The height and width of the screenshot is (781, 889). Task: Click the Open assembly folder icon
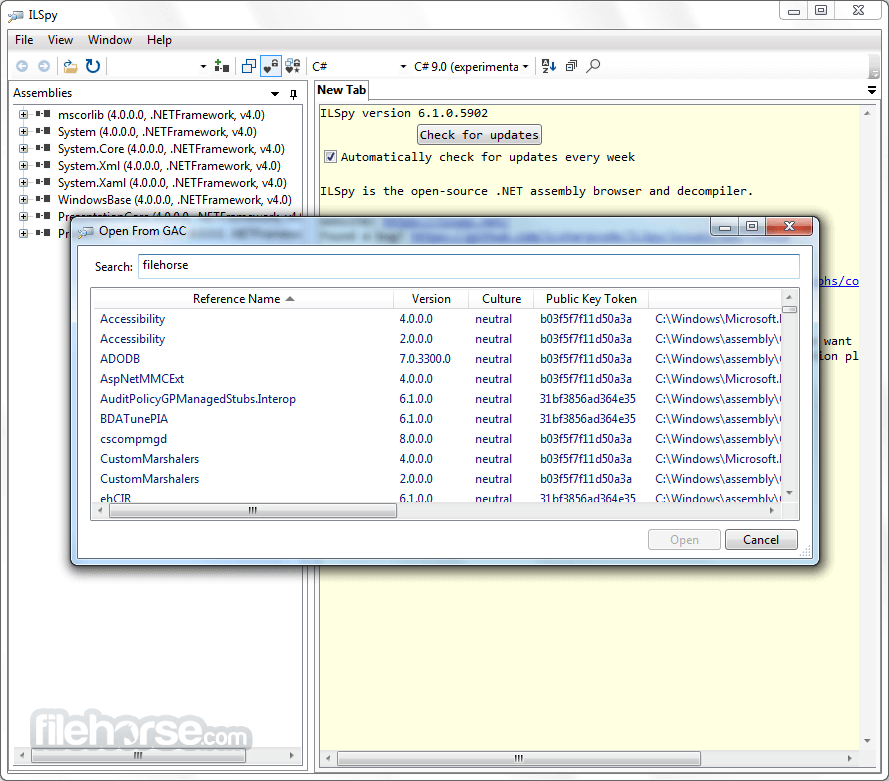[70, 66]
